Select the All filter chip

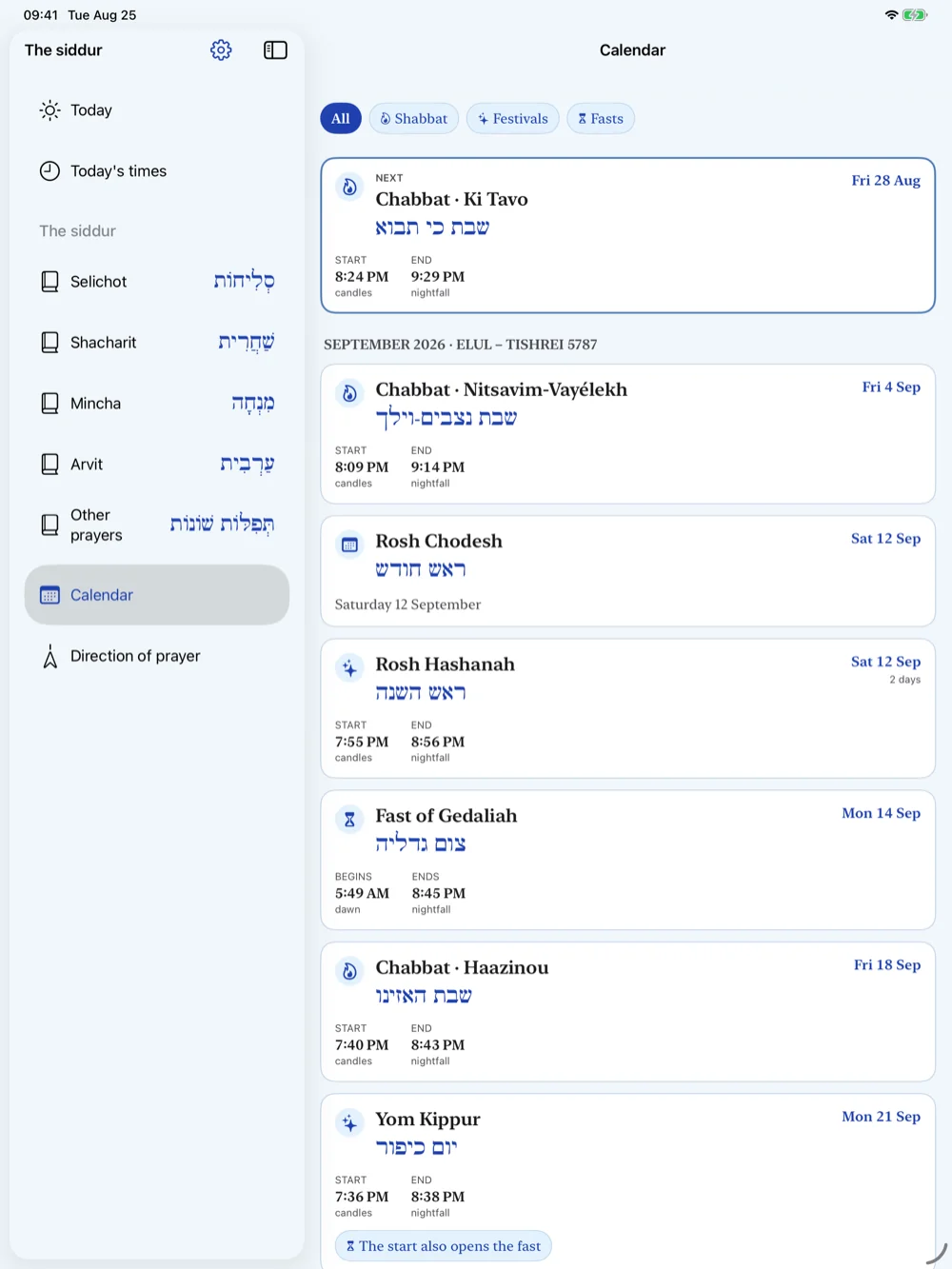point(341,119)
